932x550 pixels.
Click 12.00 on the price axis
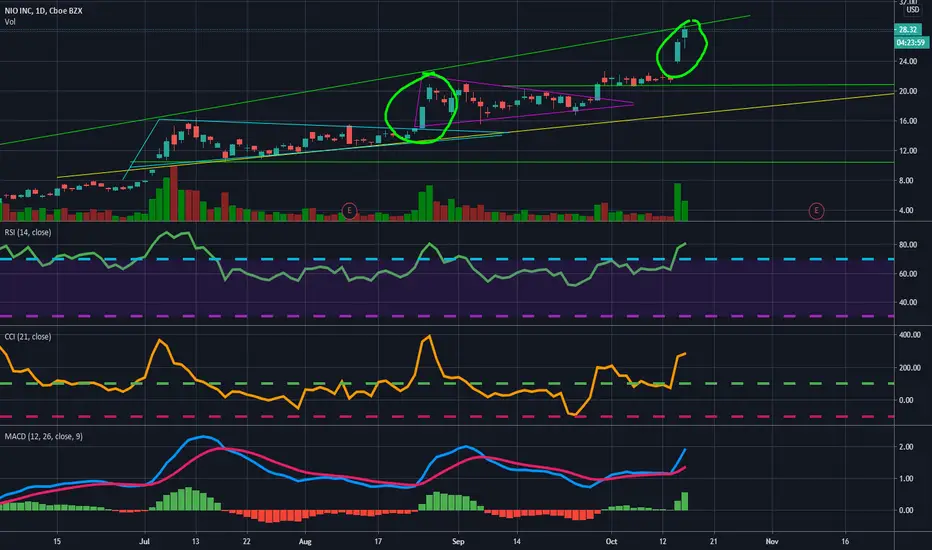tap(908, 150)
